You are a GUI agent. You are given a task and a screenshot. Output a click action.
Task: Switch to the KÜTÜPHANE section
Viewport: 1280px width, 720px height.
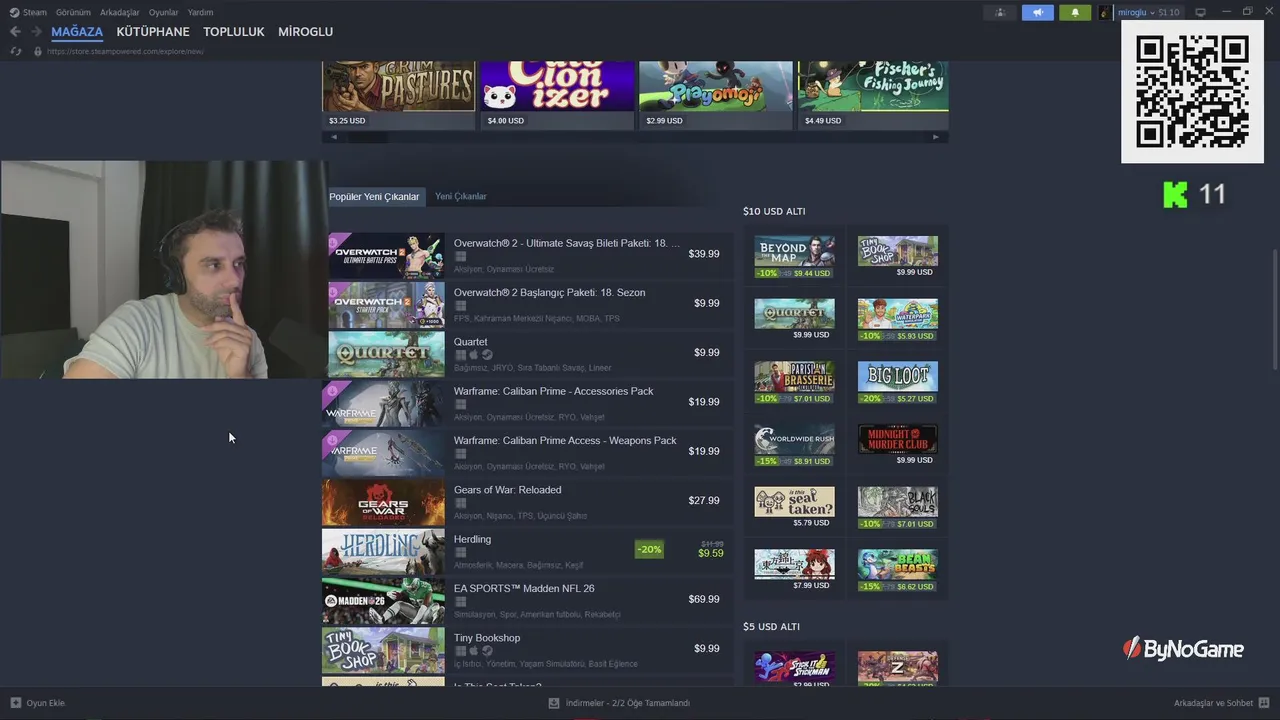(x=152, y=32)
